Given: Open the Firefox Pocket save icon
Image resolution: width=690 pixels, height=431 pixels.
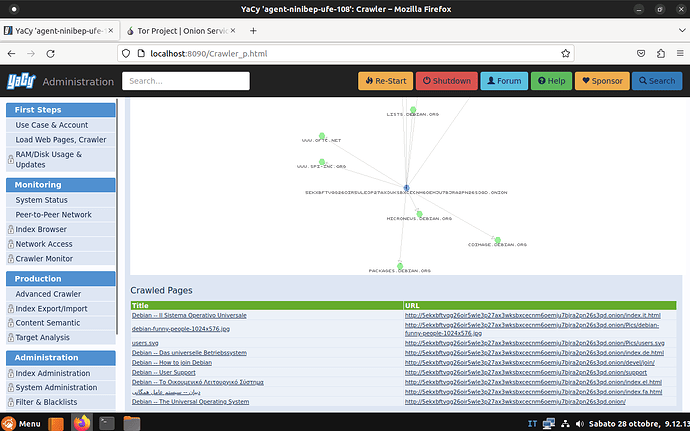Looking at the screenshot, I should pos(641,54).
